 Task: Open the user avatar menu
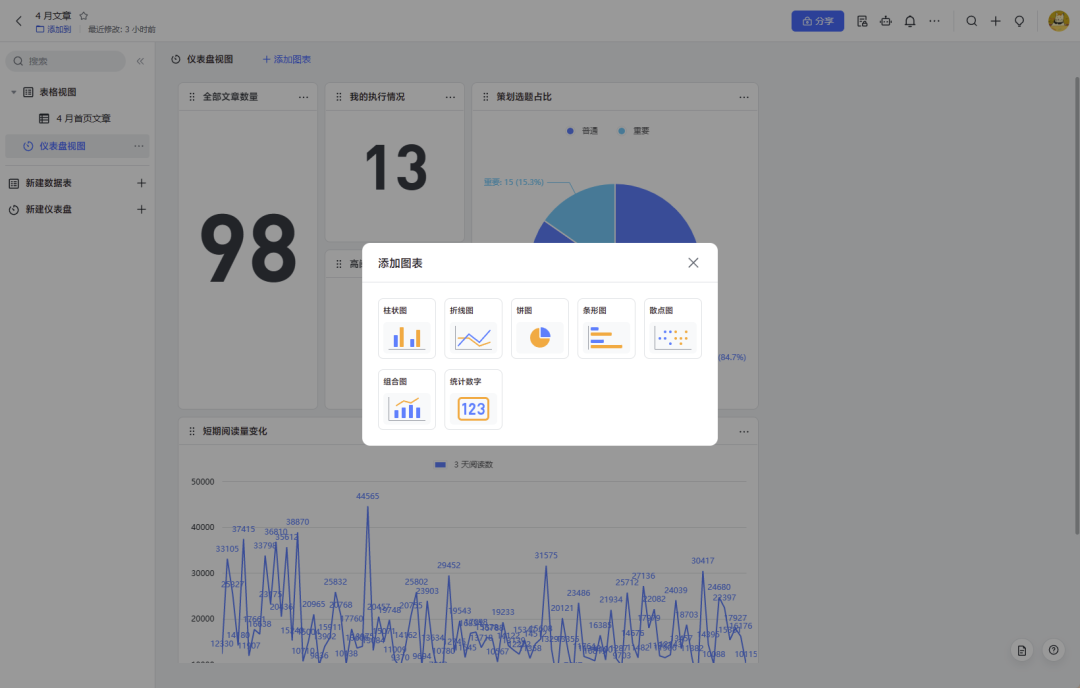[x=1059, y=21]
